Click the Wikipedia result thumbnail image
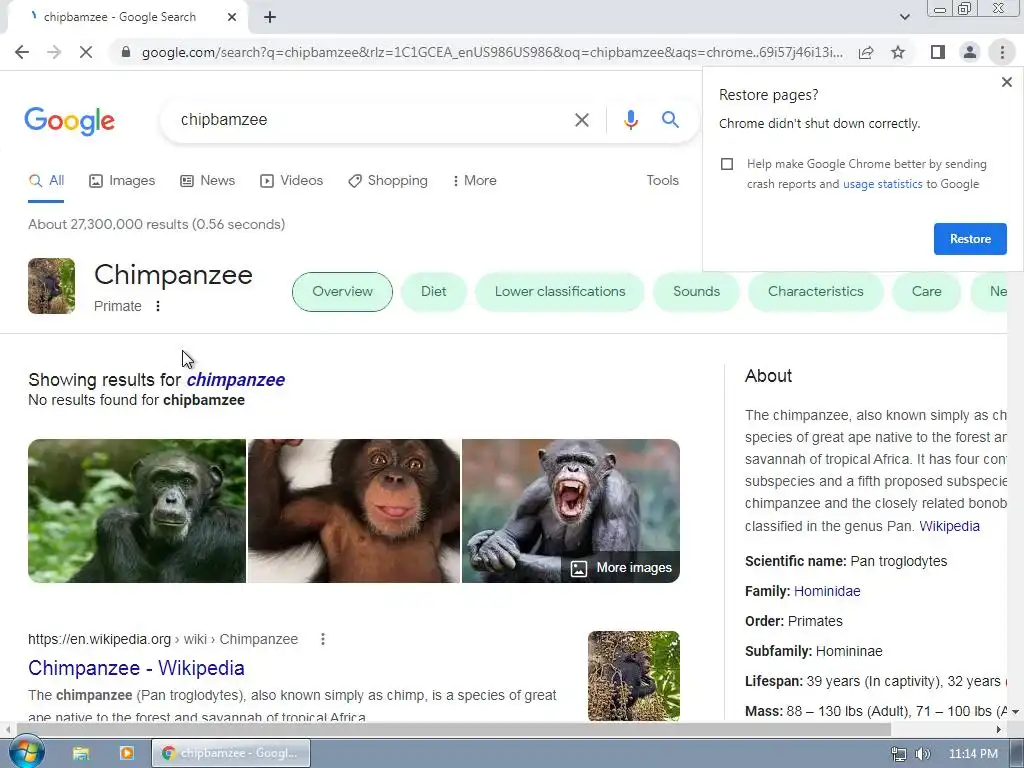Image resolution: width=1024 pixels, height=768 pixels. 633,676
